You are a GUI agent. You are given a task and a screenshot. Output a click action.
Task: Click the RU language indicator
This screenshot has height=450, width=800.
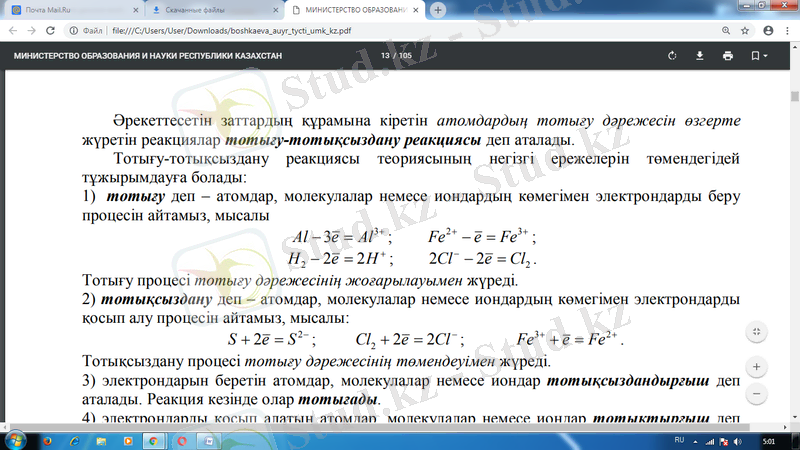(679, 440)
